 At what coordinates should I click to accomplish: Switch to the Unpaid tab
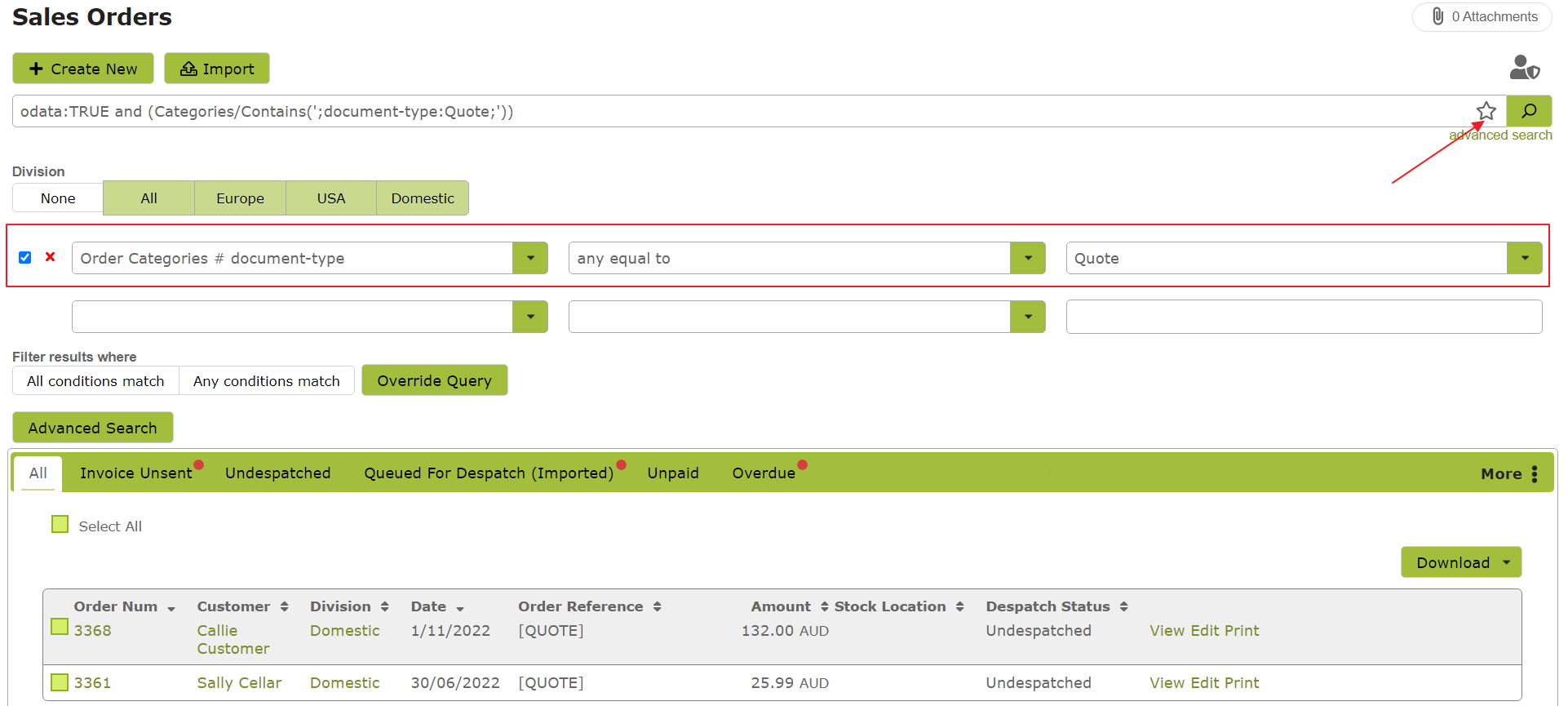click(673, 473)
